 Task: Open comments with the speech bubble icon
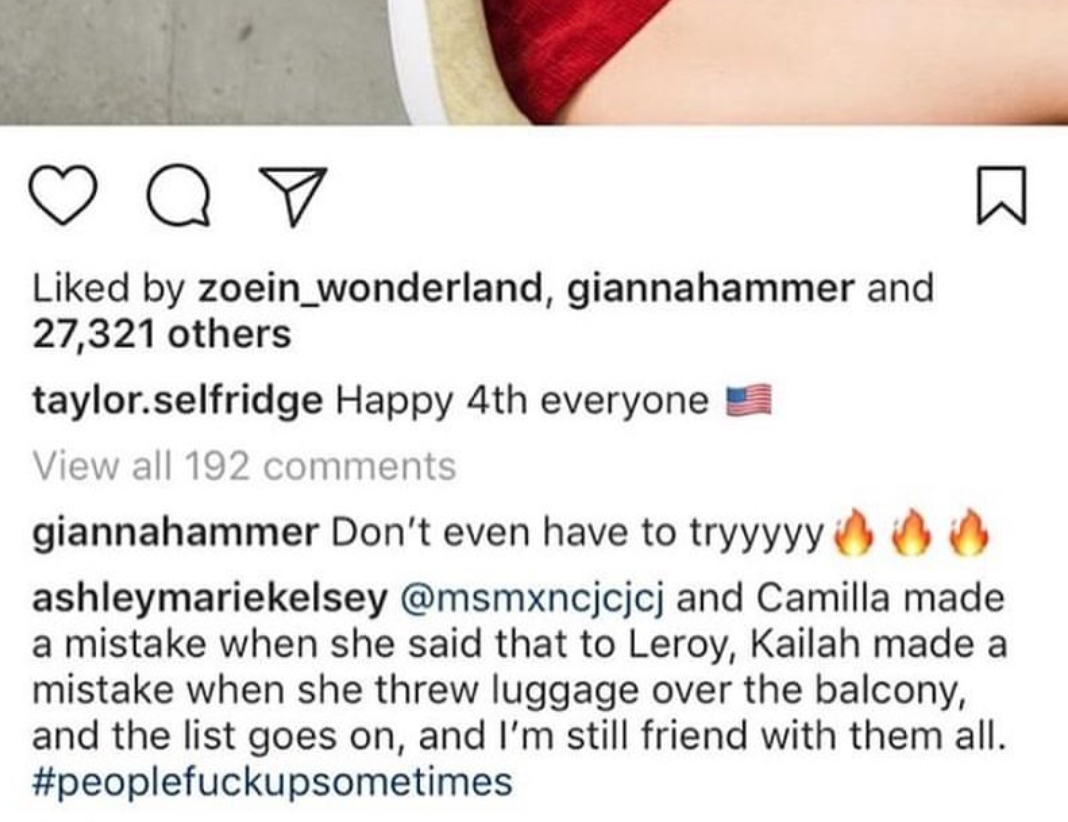(x=178, y=195)
